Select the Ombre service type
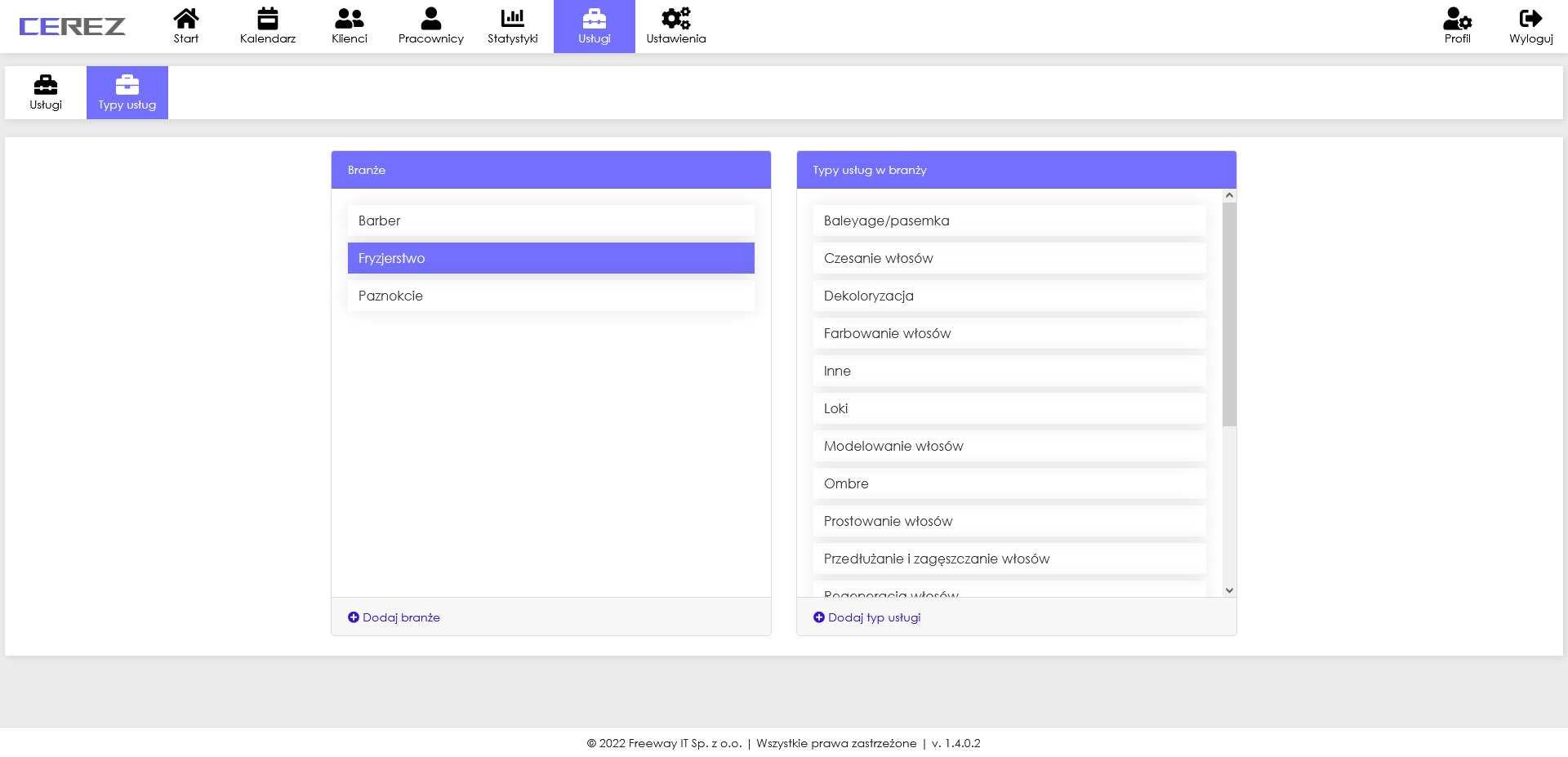The image size is (1568, 757). pos(1009,483)
